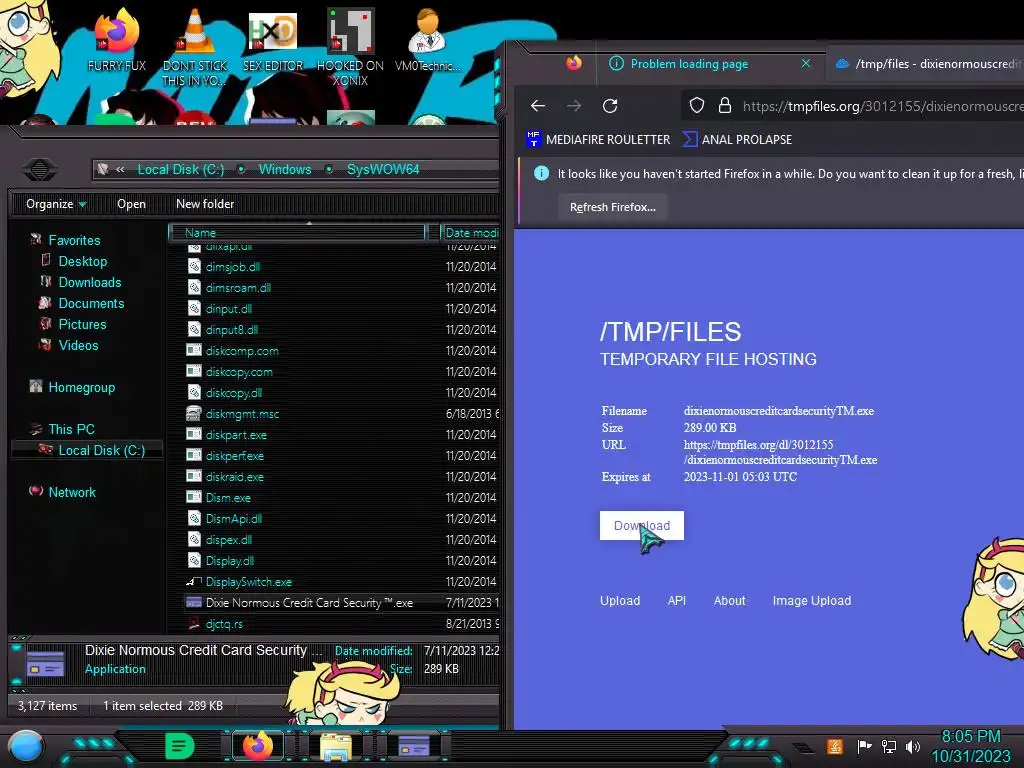Switch to the /tmp/files tab
This screenshot has height=768, width=1024.
point(926,63)
